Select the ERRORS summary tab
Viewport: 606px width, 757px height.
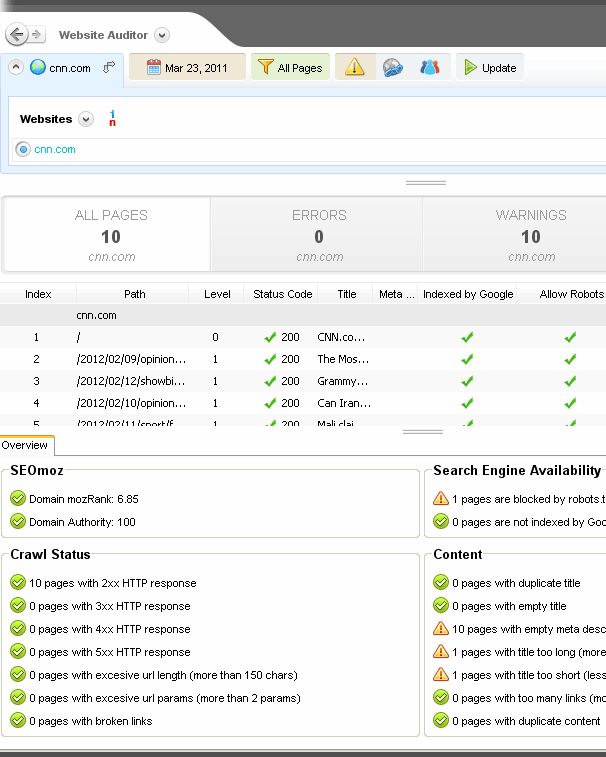click(x=318, y=235)
